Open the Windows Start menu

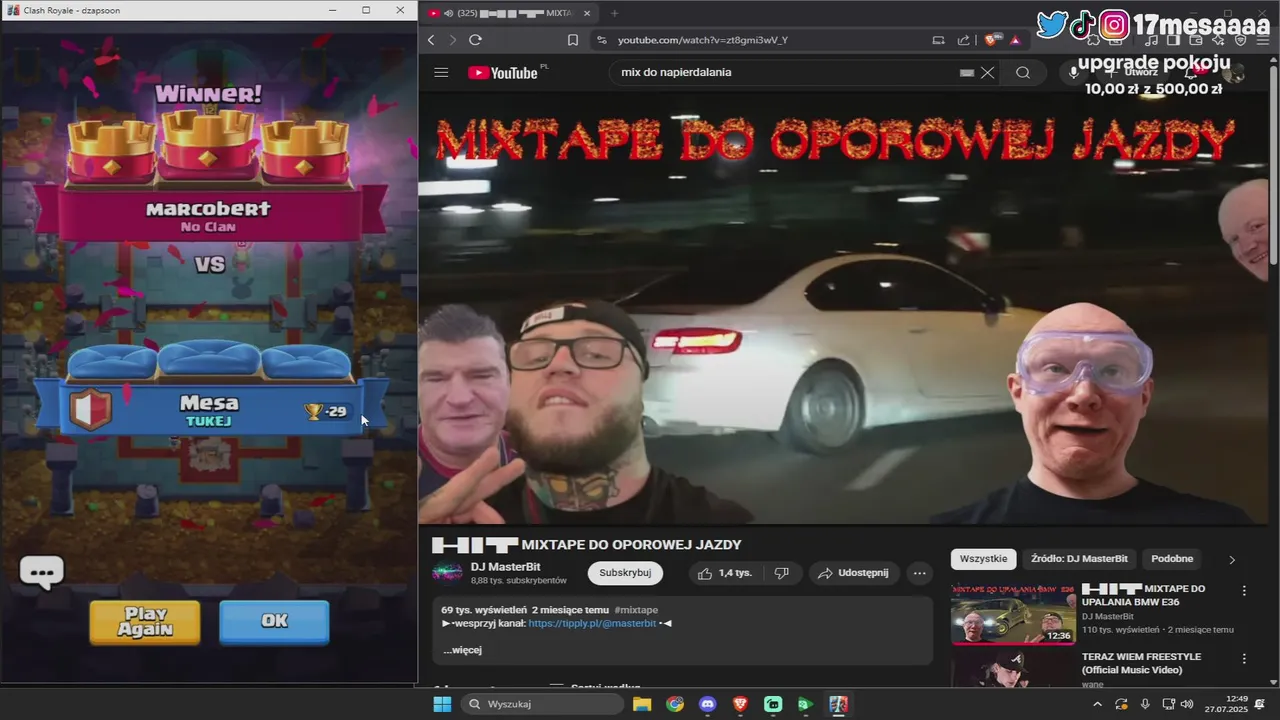(442, 704)
